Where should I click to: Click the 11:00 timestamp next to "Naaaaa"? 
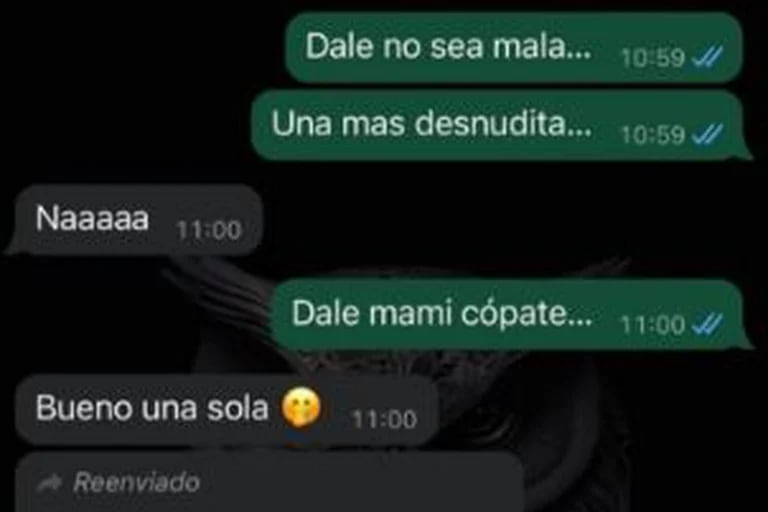pyautogui.click(x=209, y=230)
